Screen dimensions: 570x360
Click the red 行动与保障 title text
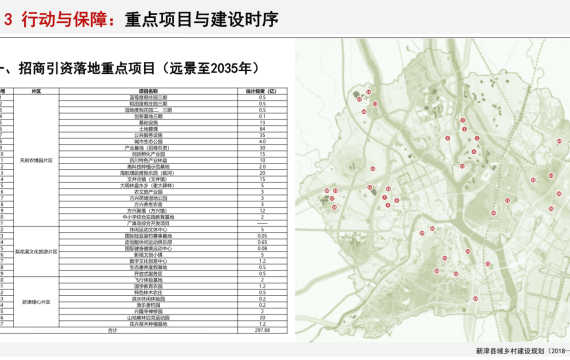coord(65,19)
